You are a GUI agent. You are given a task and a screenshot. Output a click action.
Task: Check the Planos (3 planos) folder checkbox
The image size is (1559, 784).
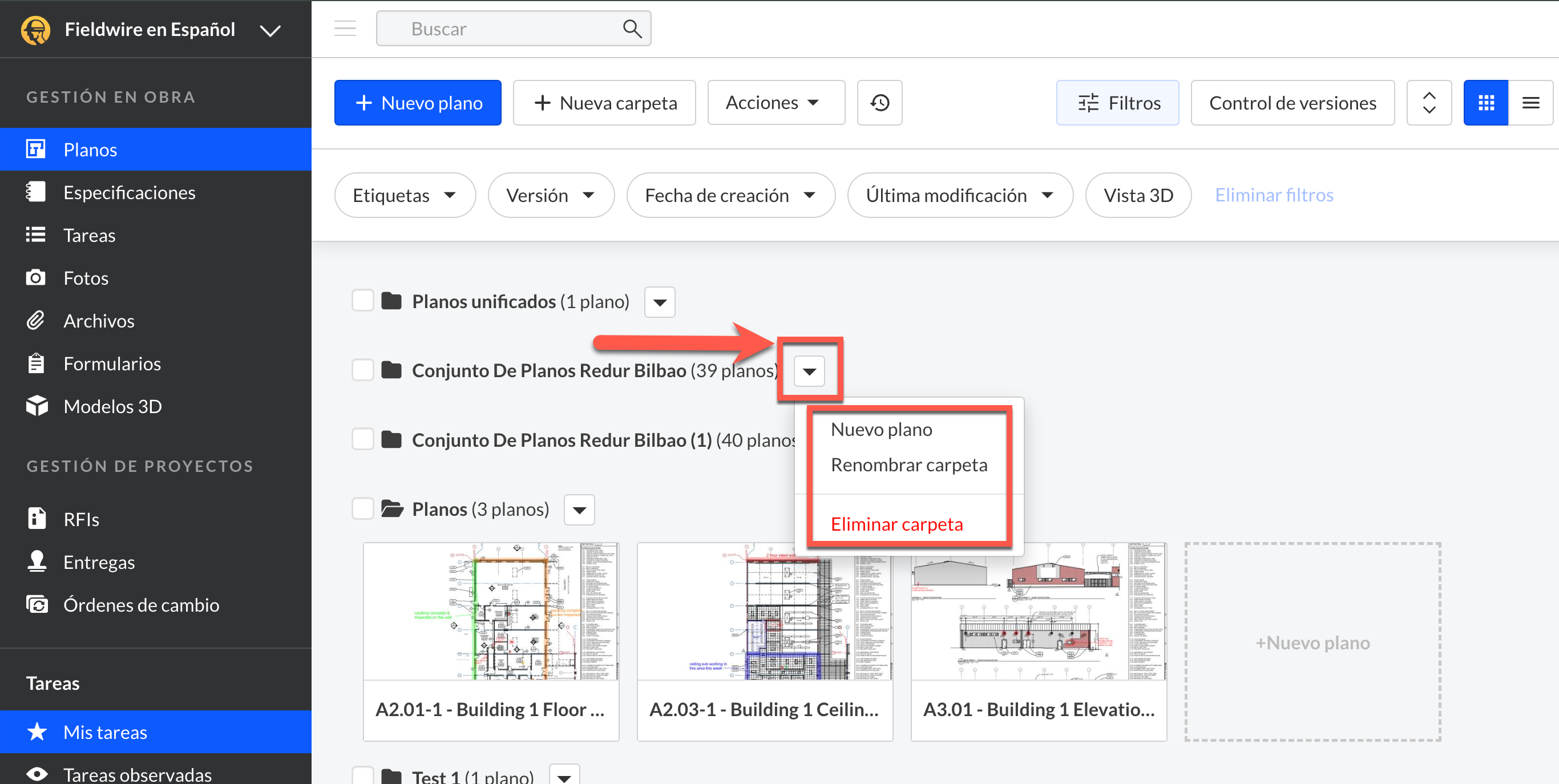pos(362,509)
